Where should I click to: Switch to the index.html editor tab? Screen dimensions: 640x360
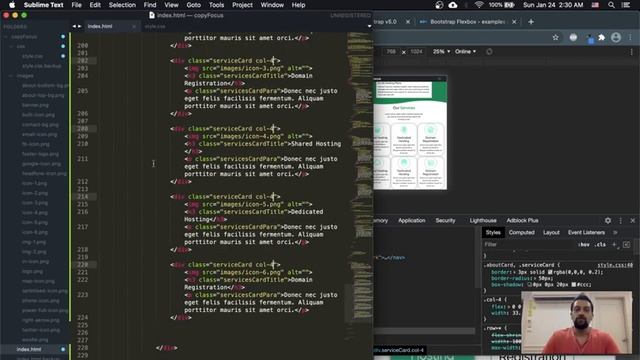[100, 26]
